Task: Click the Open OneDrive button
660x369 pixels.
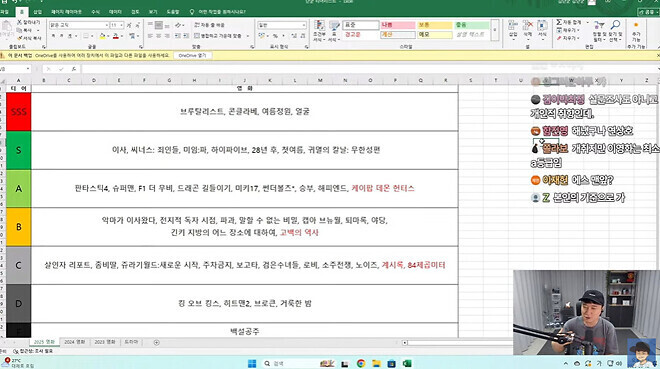Action: [x=192, y=55]
